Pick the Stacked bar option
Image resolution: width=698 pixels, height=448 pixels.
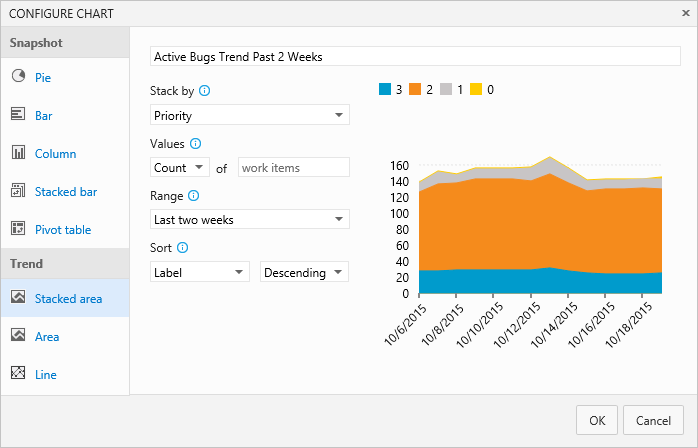66,192
